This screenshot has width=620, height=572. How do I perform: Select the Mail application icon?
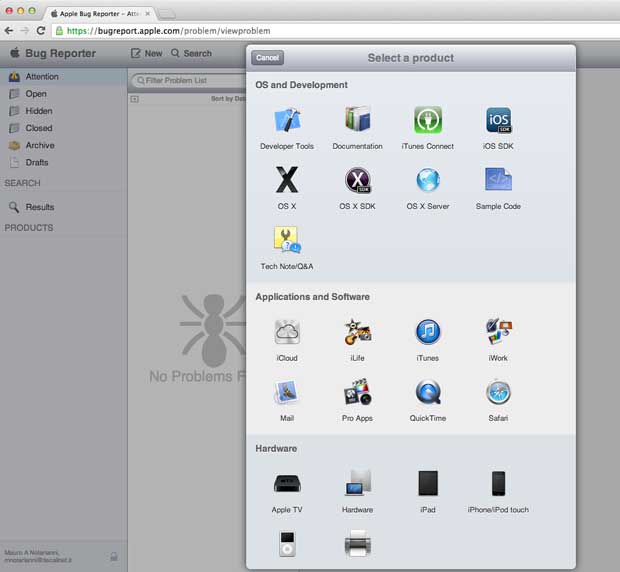pyautogui.click(x=287, y=392)
